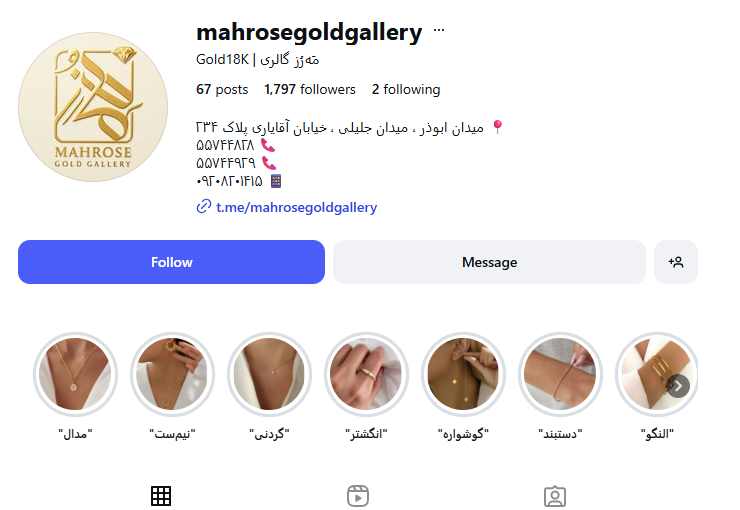
Task: Open the posts grid tab icon
Action: click(161, 496)
